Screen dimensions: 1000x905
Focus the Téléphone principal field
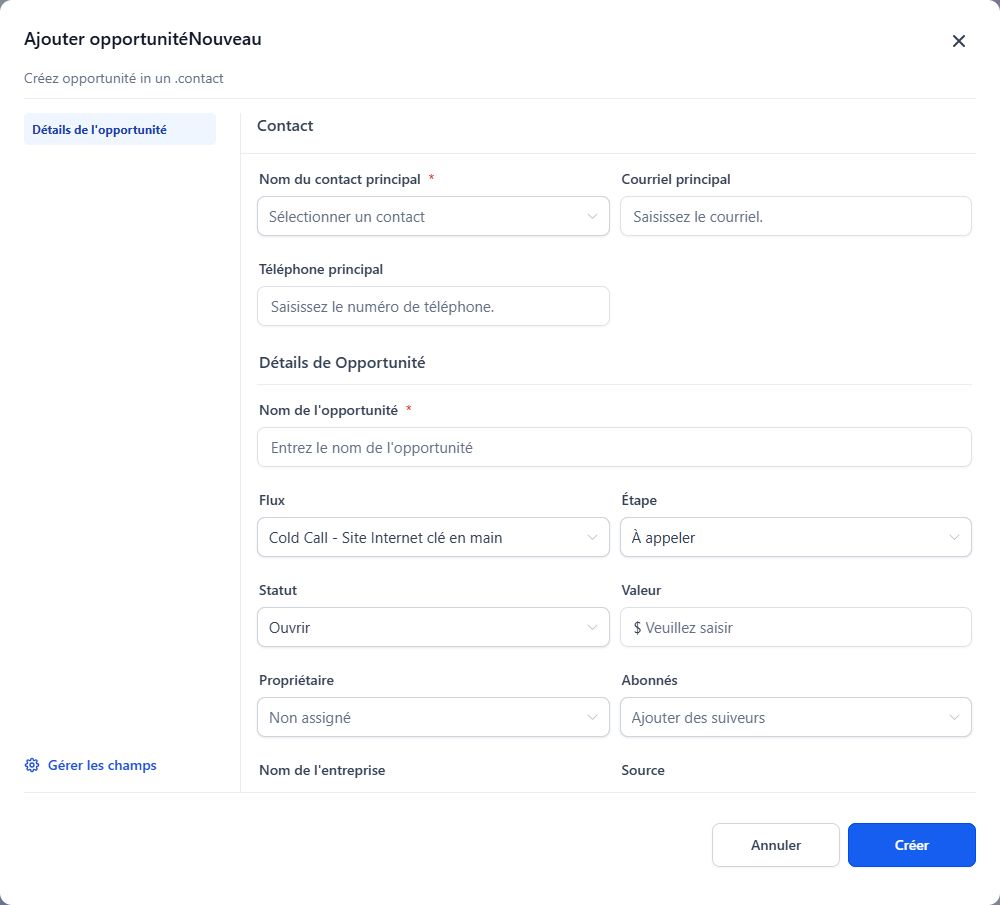(433, 307)
